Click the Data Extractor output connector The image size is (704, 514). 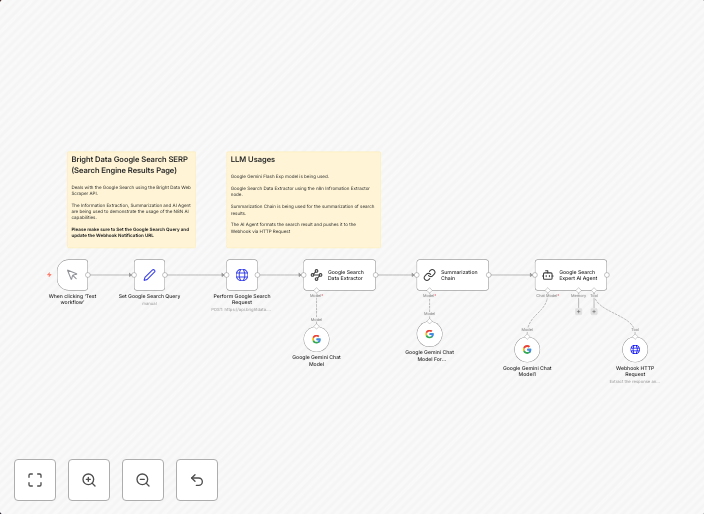pos(376,275)
